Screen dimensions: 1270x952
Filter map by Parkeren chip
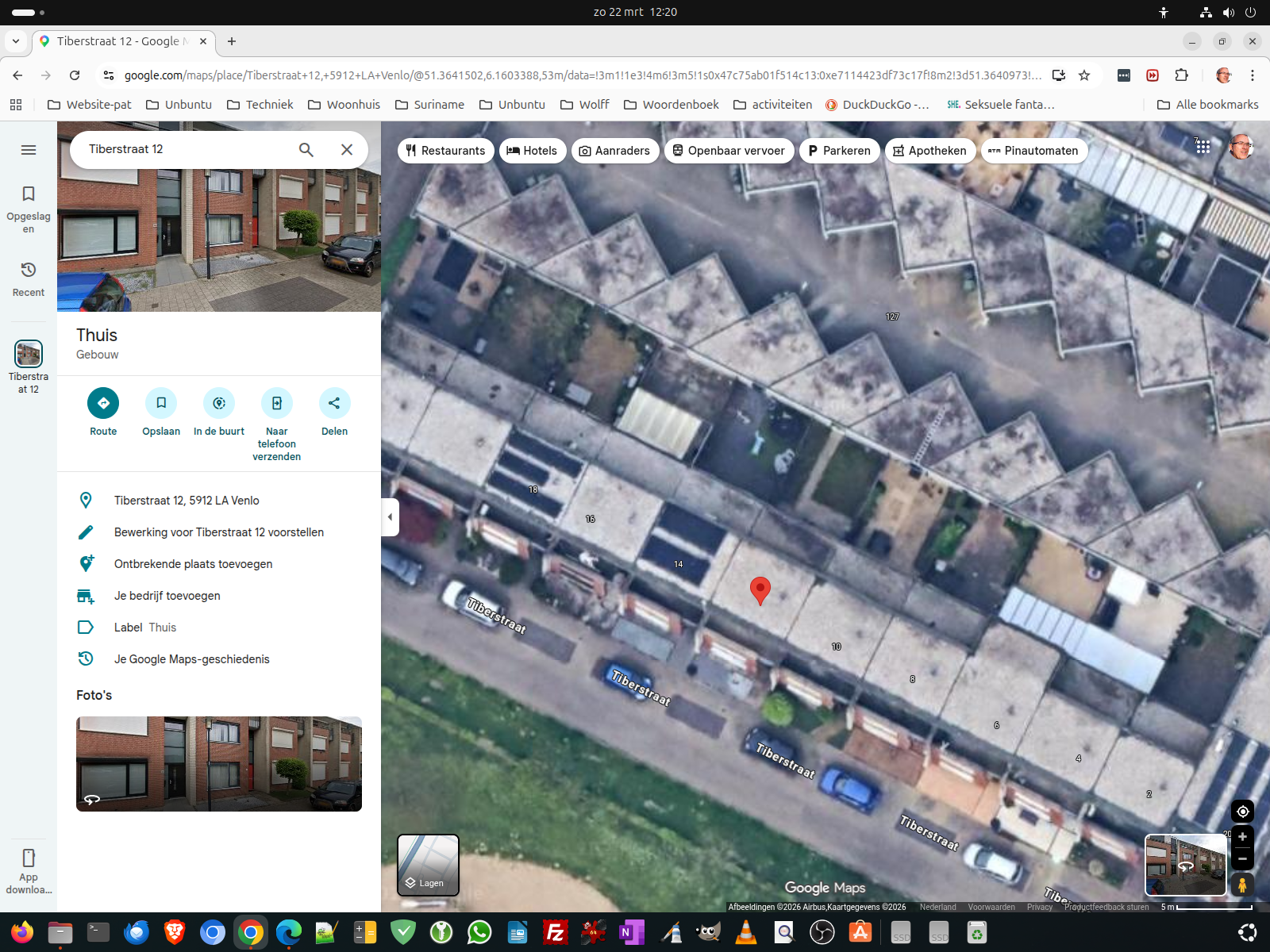[839, 151]
